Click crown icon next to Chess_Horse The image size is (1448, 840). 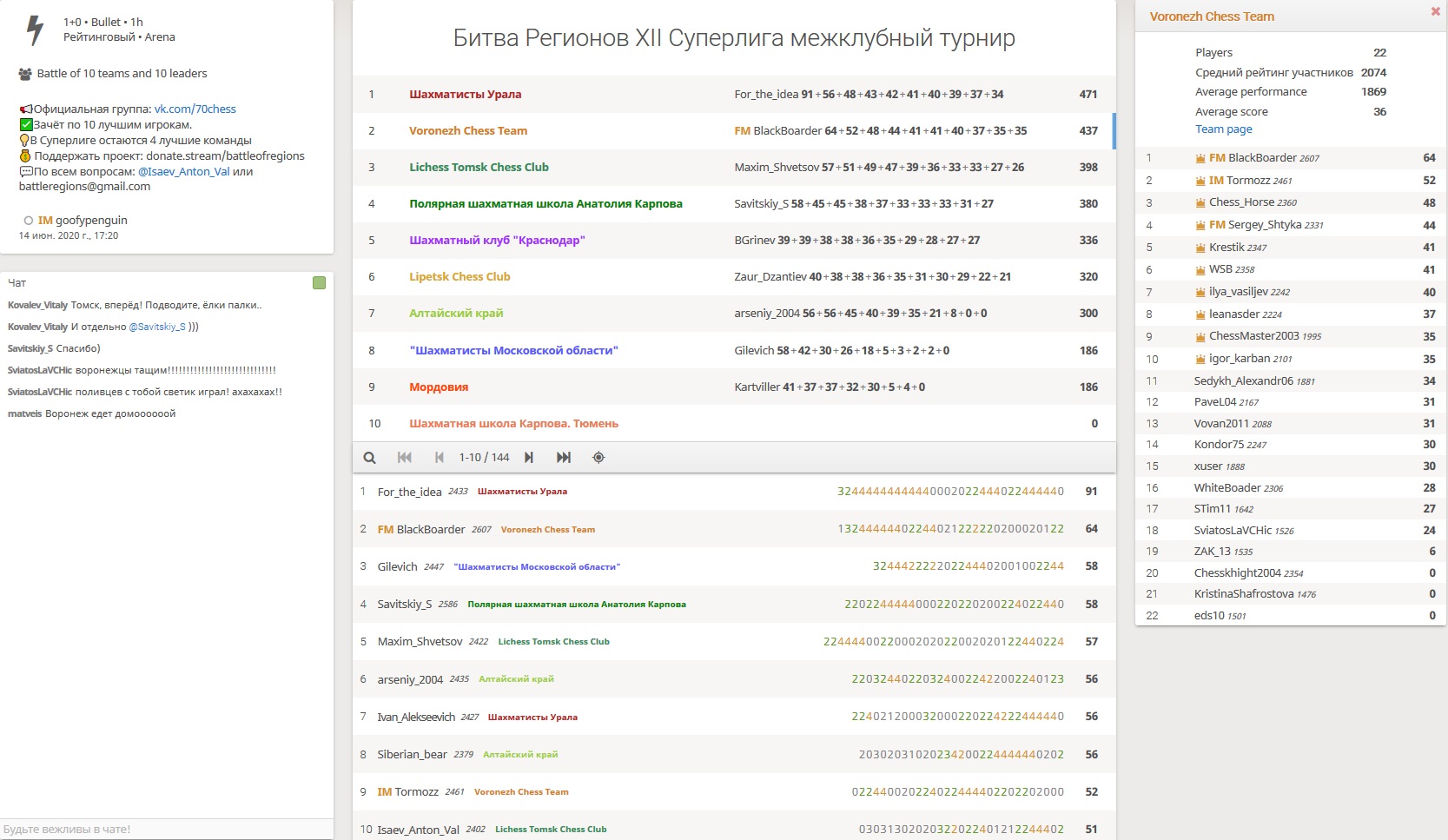[1200, 202]
